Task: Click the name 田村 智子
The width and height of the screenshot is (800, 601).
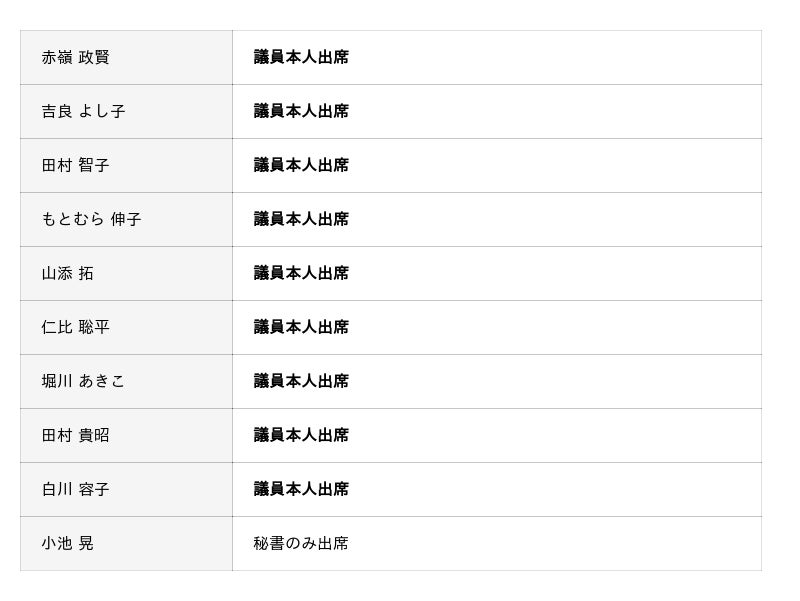Action: point(76,166)
